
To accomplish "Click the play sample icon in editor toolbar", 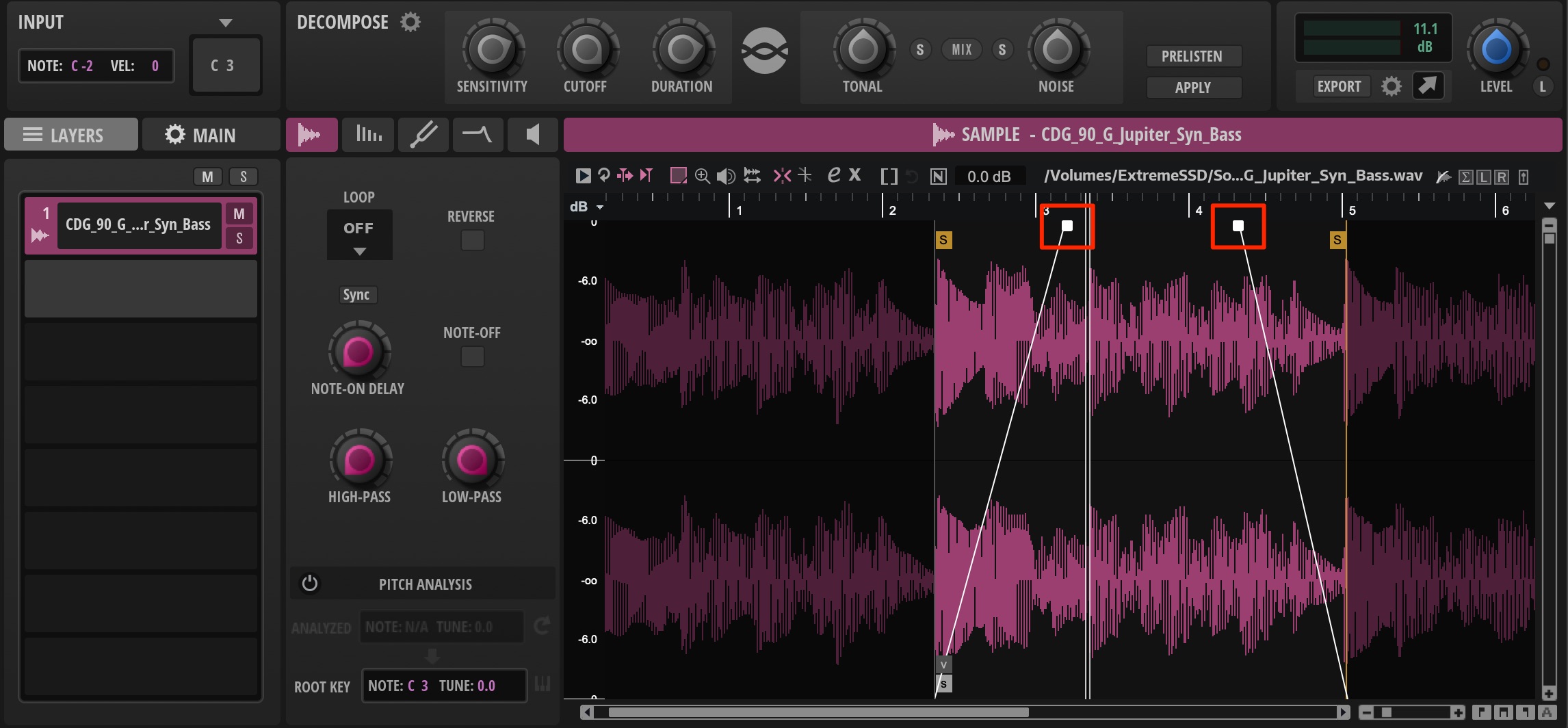I will pos(583,176).
